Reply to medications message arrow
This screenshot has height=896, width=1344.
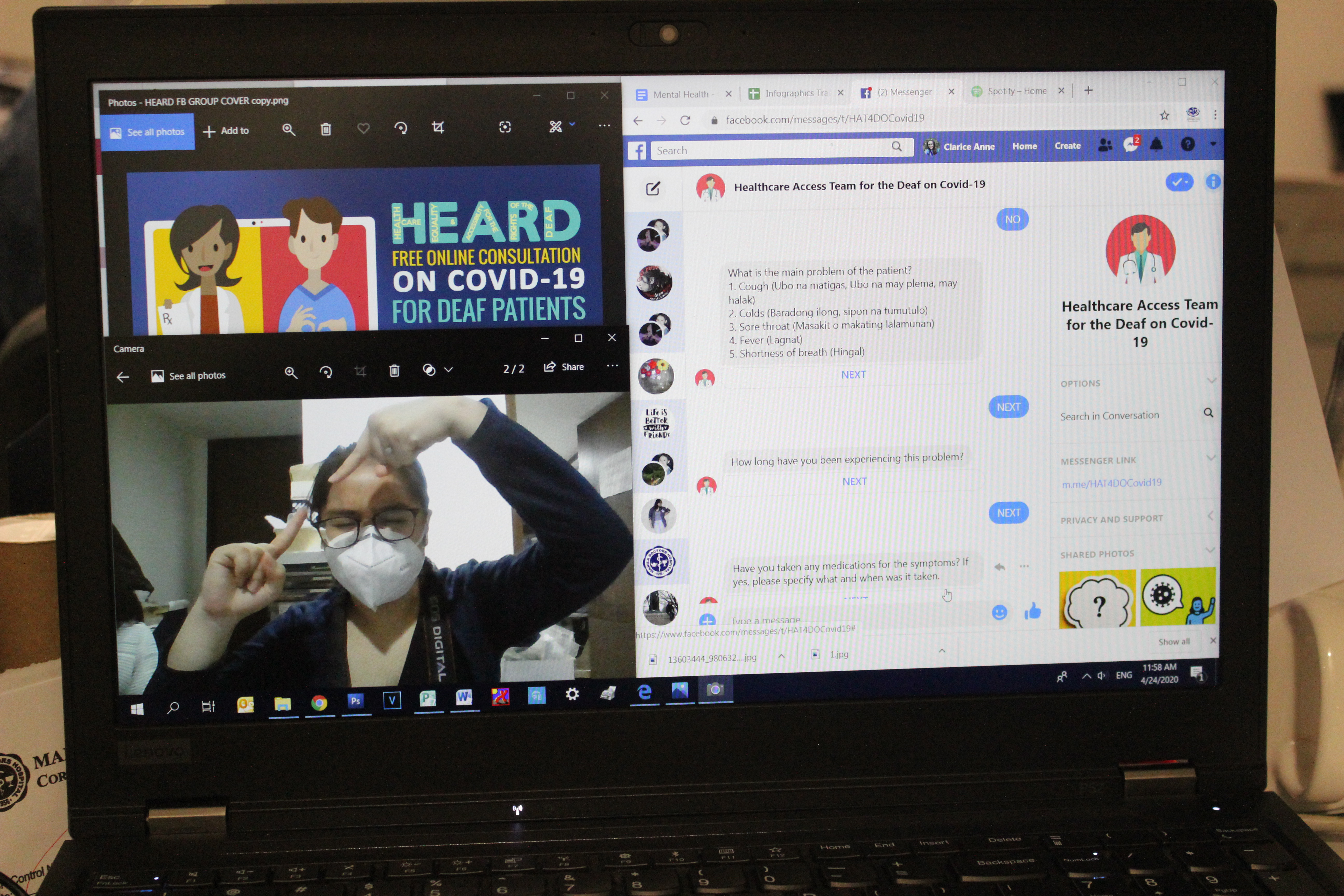click(999, 567)
